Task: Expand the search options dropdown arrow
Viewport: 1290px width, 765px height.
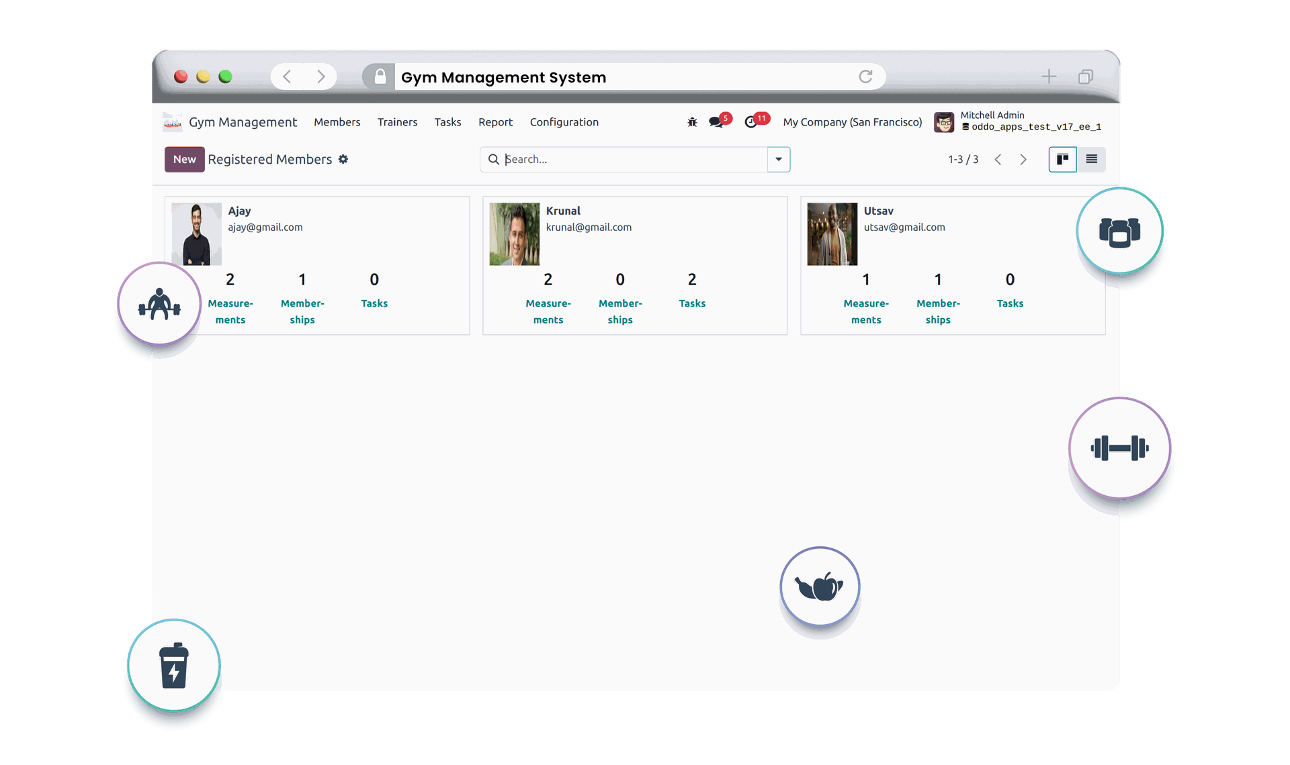Action: [778, 159]
